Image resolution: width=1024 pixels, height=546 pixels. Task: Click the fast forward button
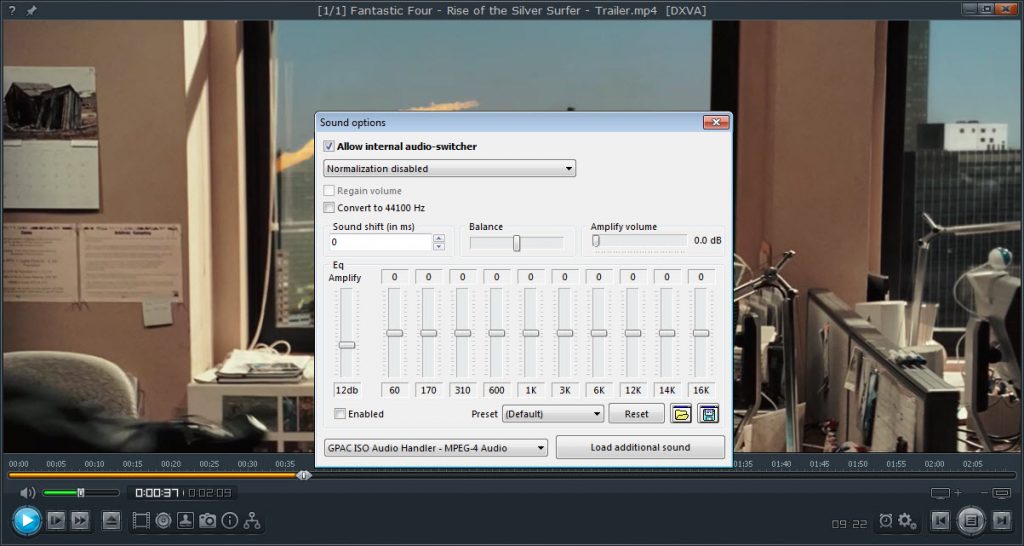pos(80,521)
